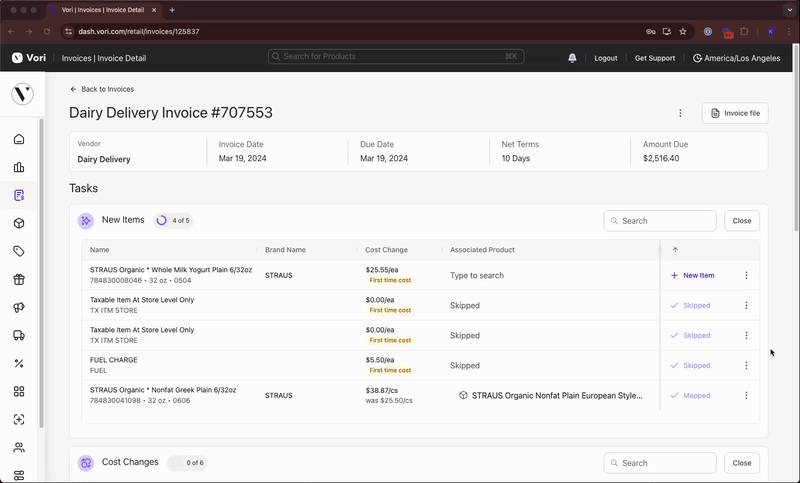Image resolution: width=800 pixels, height=483 pixels.
Task: Click the New Items 4 of 5 progress indicator
Action: coord(173,221)
